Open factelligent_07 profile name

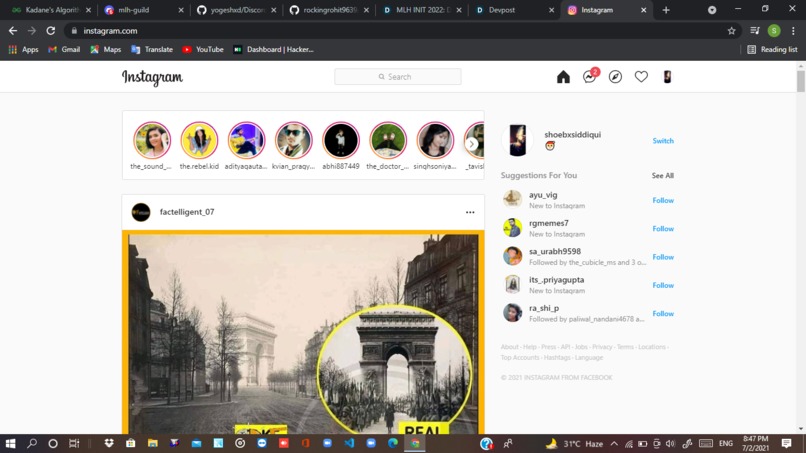pyautogui.click(x=187, y=212)
